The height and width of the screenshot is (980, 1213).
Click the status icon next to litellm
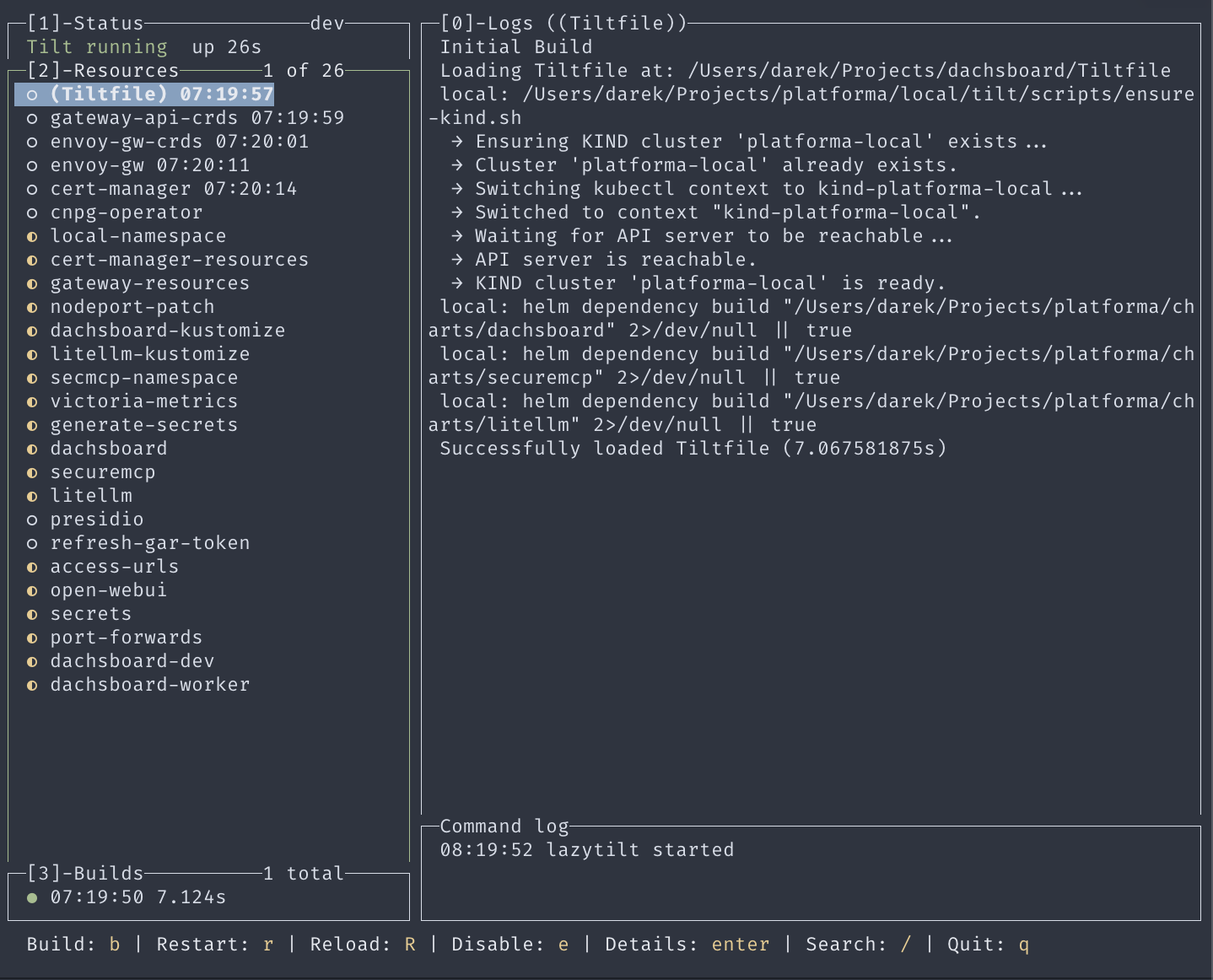32,496
